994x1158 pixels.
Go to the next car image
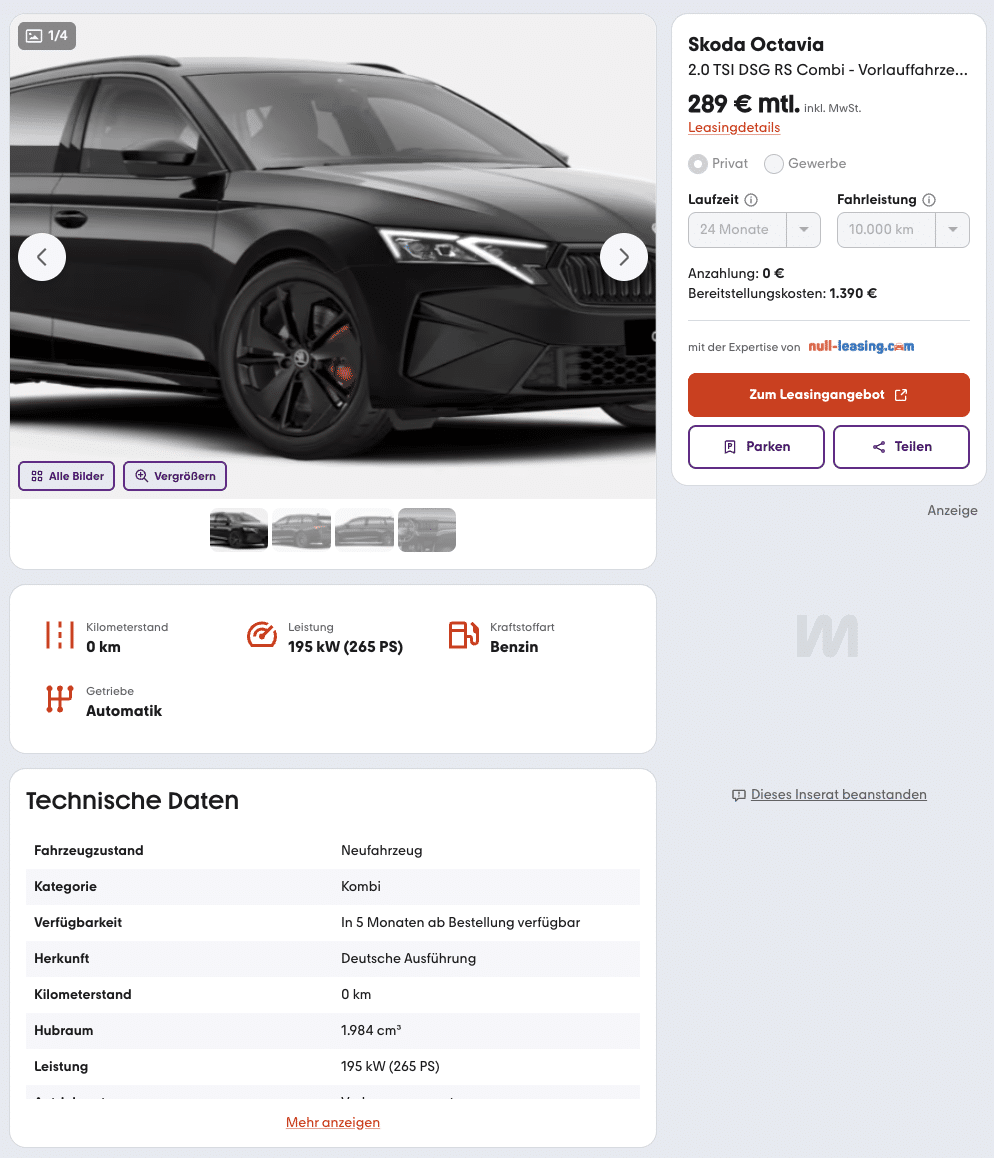pos(624,257)
